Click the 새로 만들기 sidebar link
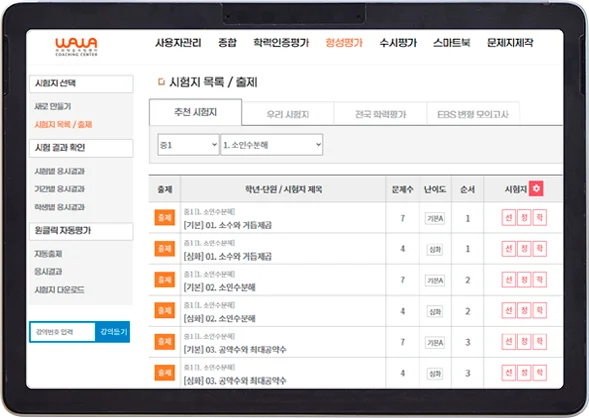 click(53, 106)
